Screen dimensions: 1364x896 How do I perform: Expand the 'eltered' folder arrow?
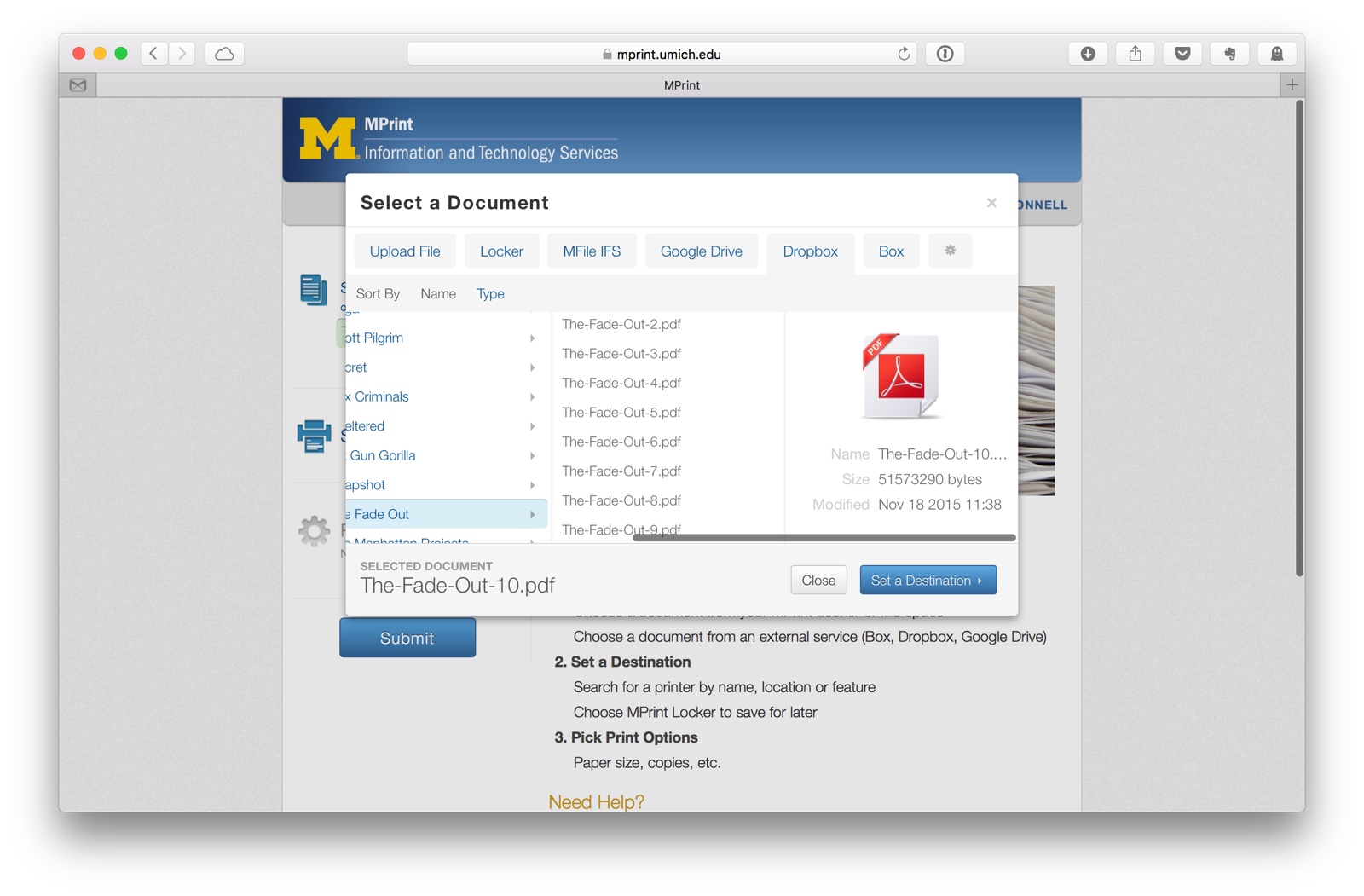532,426
